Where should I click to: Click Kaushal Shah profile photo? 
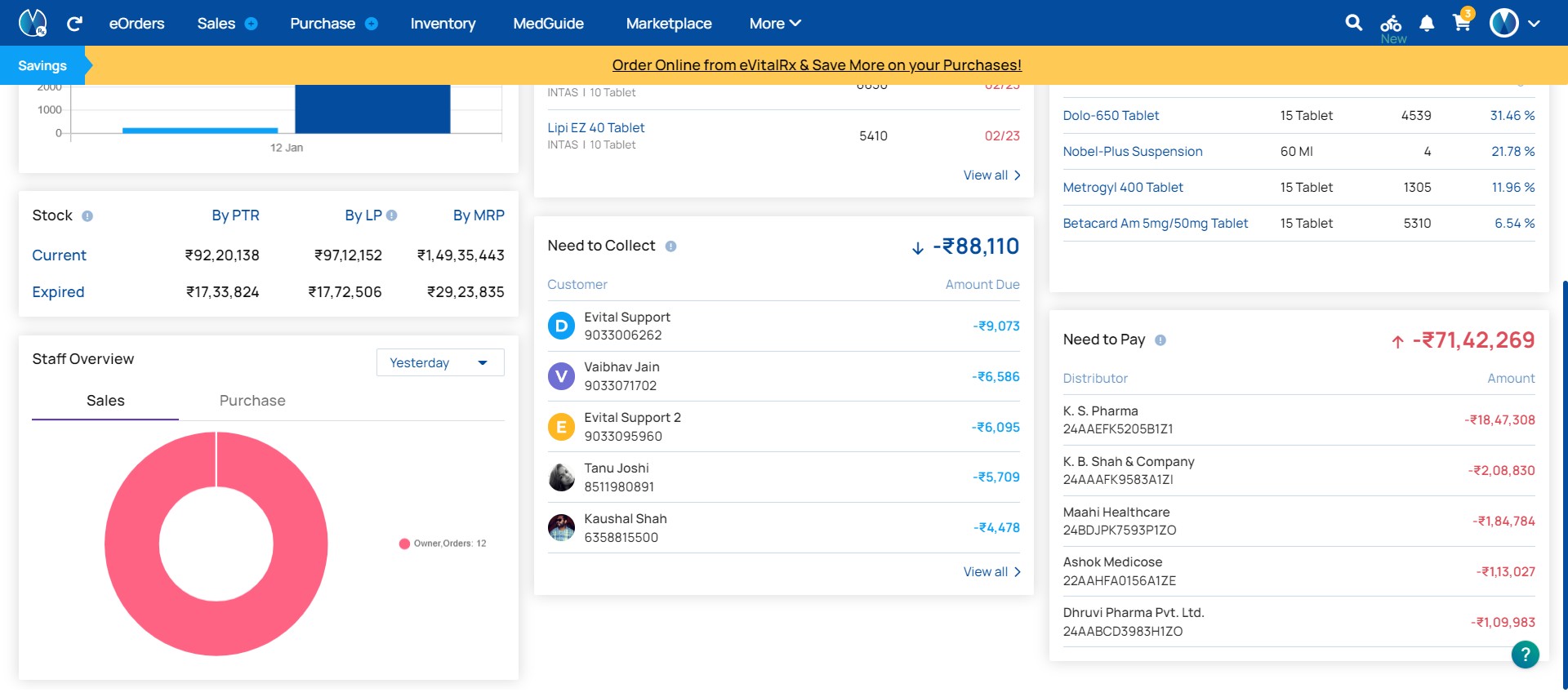pos(561,528)
